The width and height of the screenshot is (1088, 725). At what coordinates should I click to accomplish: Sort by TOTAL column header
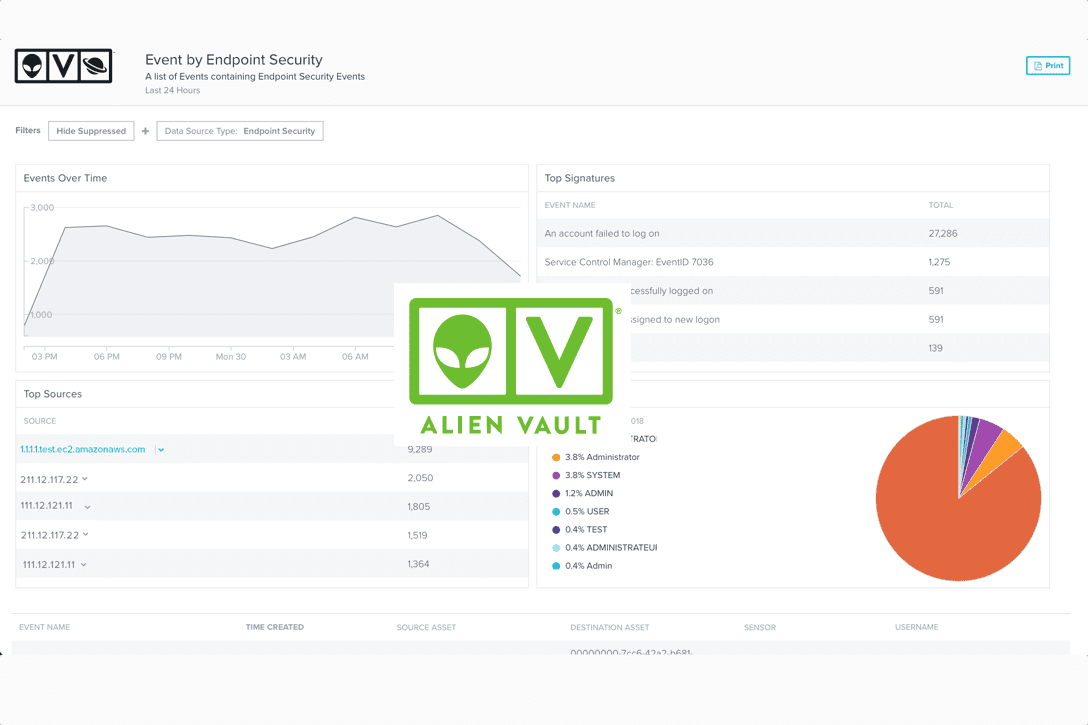click(940, 205)
